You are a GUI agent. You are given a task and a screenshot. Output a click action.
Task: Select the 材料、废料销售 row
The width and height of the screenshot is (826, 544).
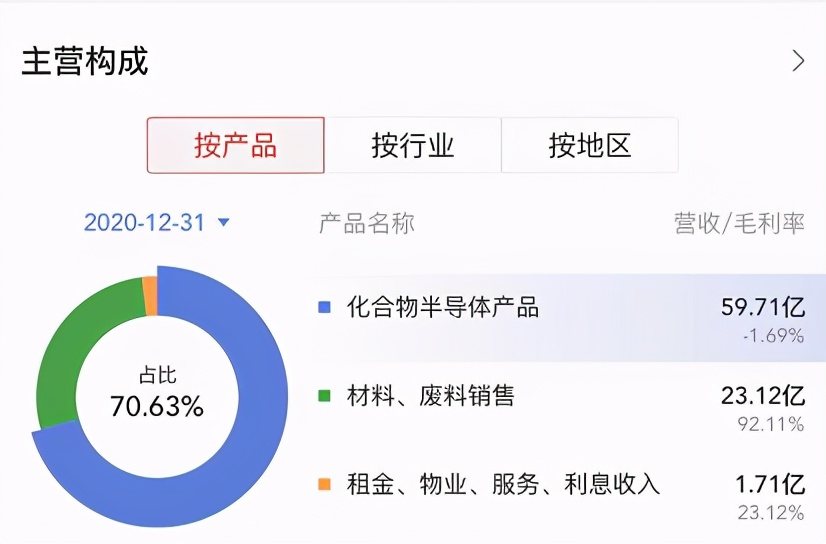click(567, 407)
